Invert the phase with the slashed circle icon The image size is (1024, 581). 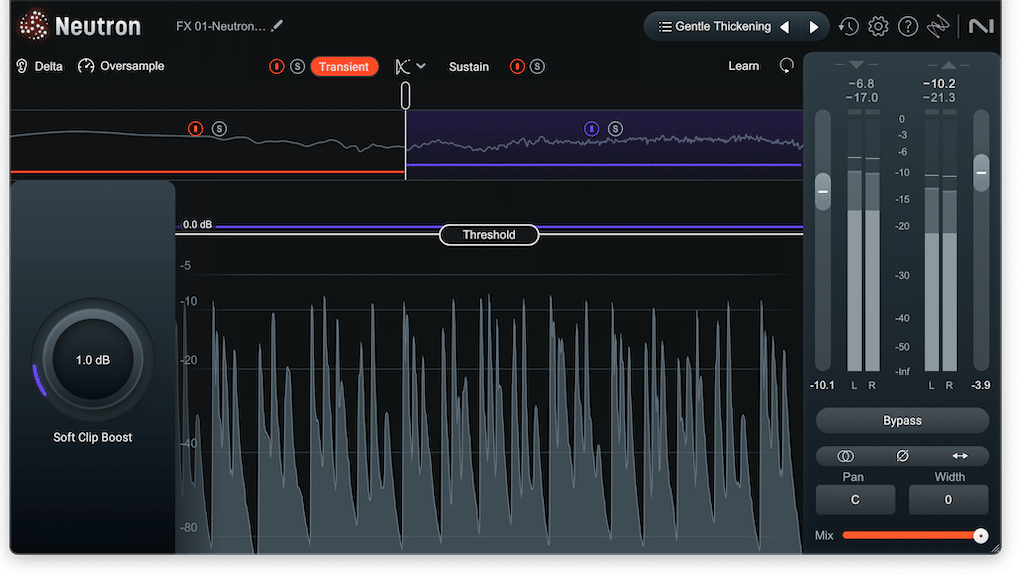[903, 456]
